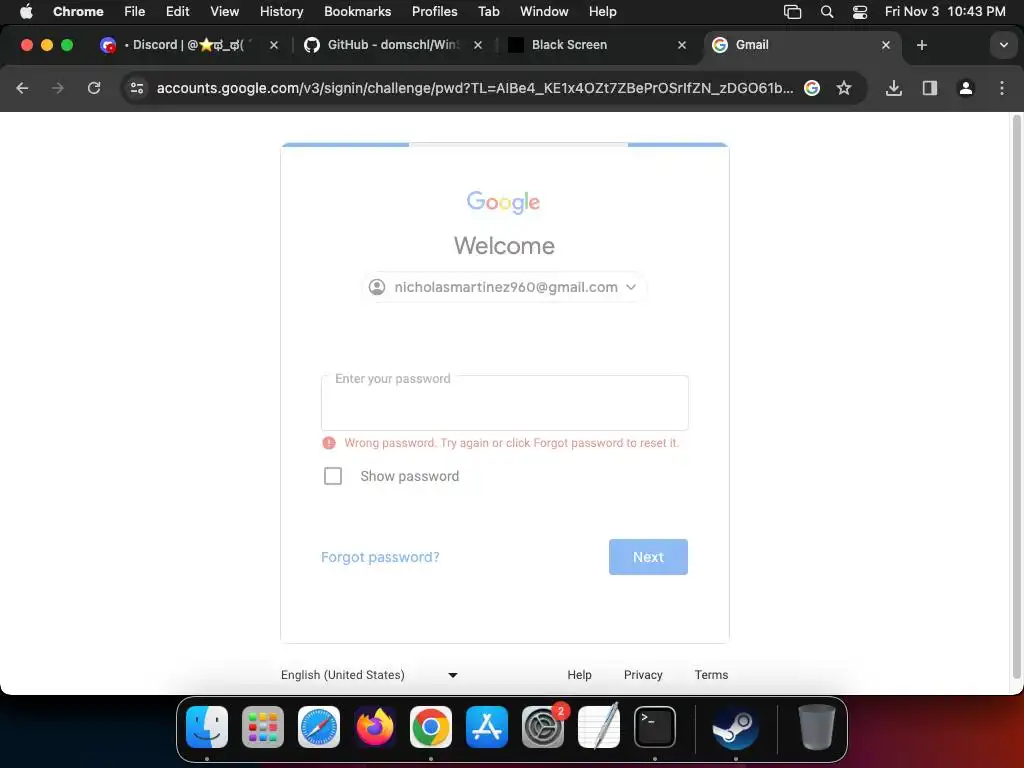
Task: Open Trash from the Dock
Action: click(816, 727)
